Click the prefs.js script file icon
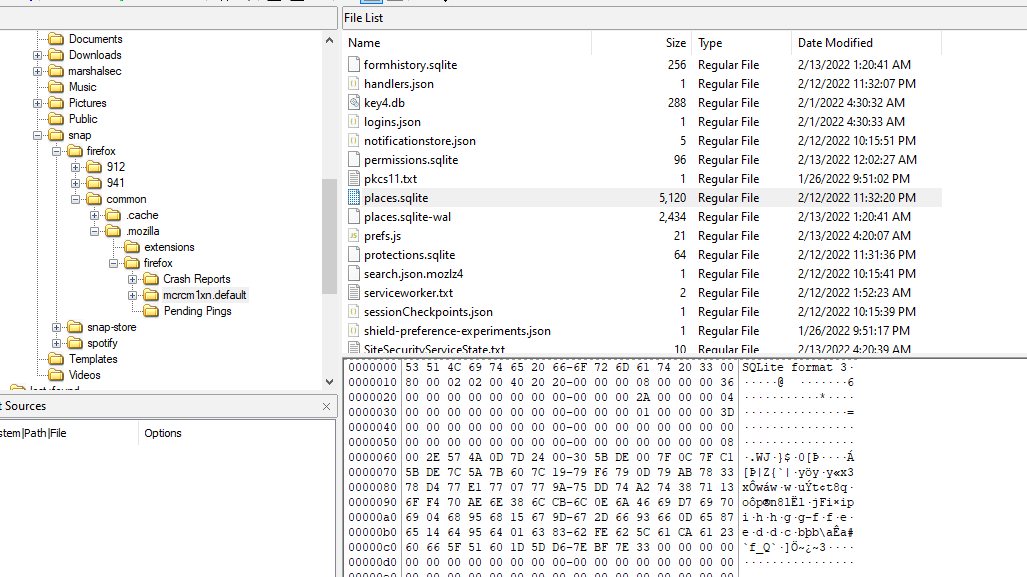The image size is (1027, 577). coord(353,236)
